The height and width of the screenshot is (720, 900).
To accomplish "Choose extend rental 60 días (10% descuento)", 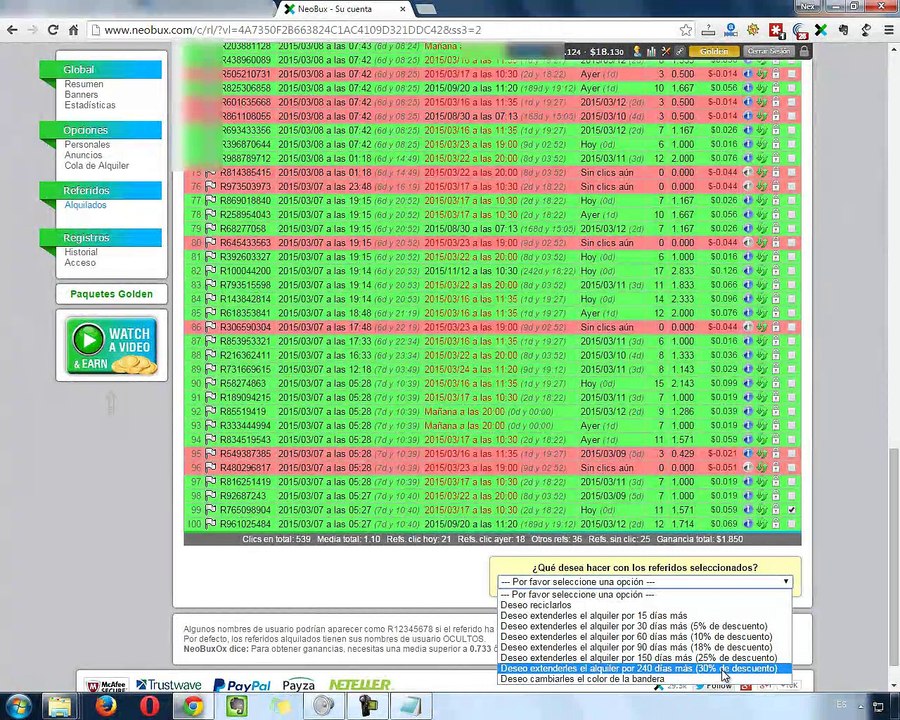I will pyautogui.click(x=645, y=637).
